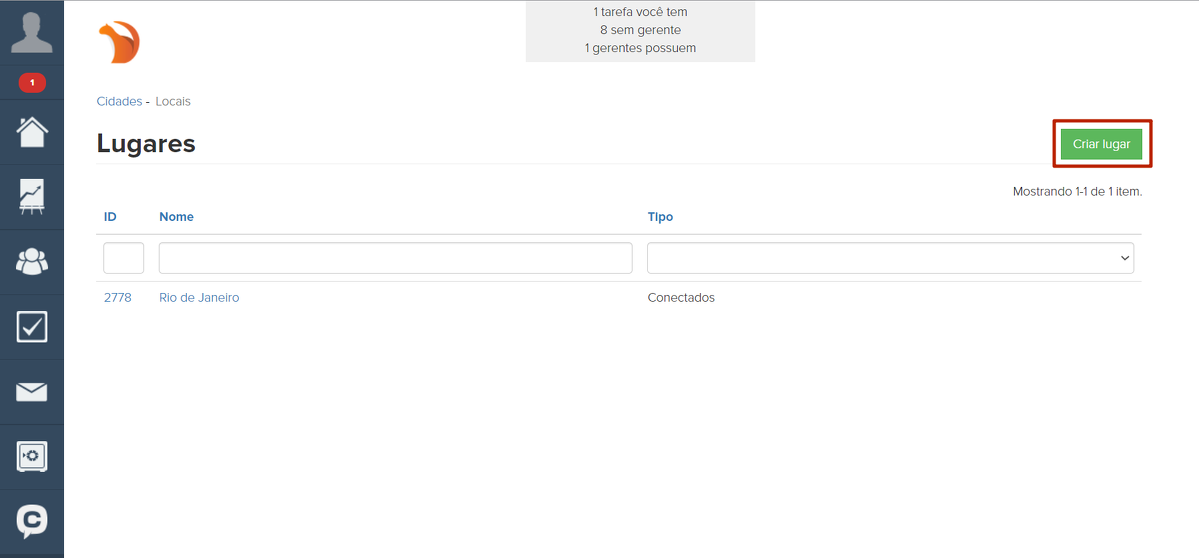
Task: Open the user profile avatar icon
Action: (31, 33)
